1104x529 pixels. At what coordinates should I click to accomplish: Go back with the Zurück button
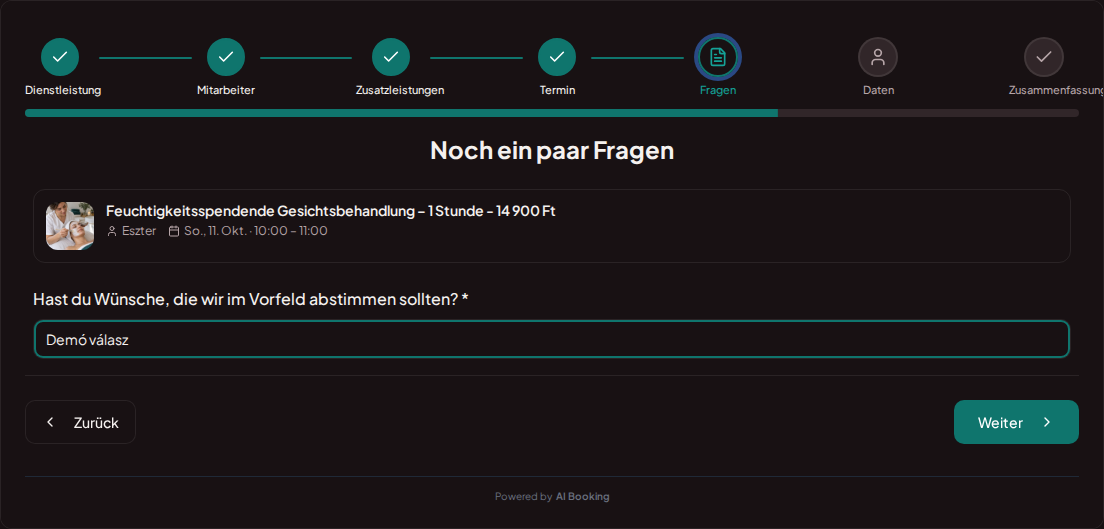coord(80,422)
